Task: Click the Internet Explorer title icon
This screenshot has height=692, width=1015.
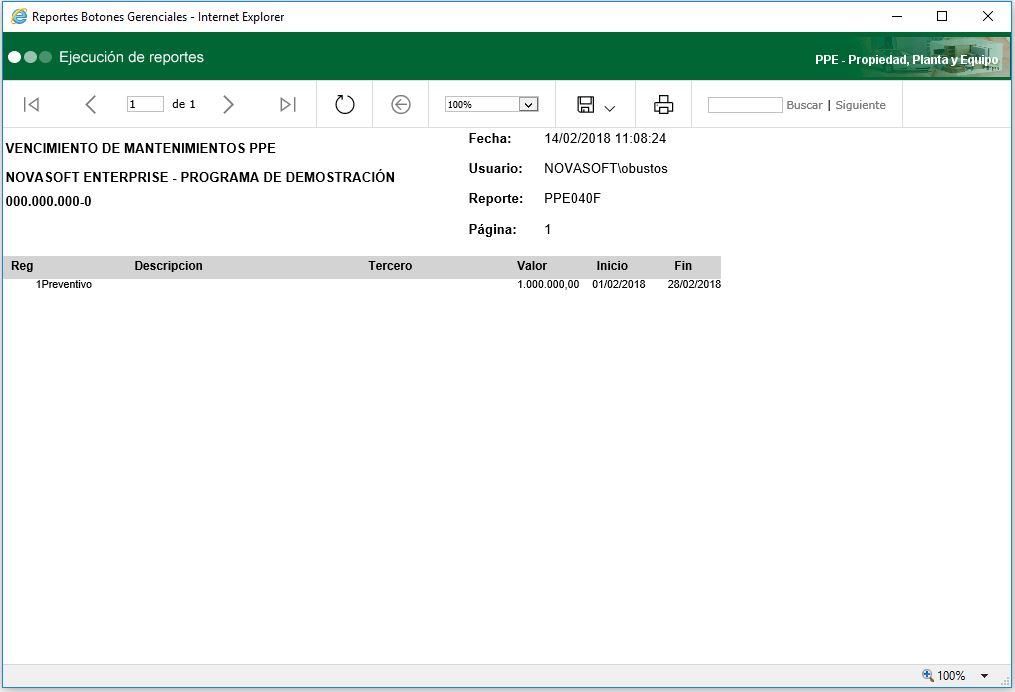Action: (19, 17)
